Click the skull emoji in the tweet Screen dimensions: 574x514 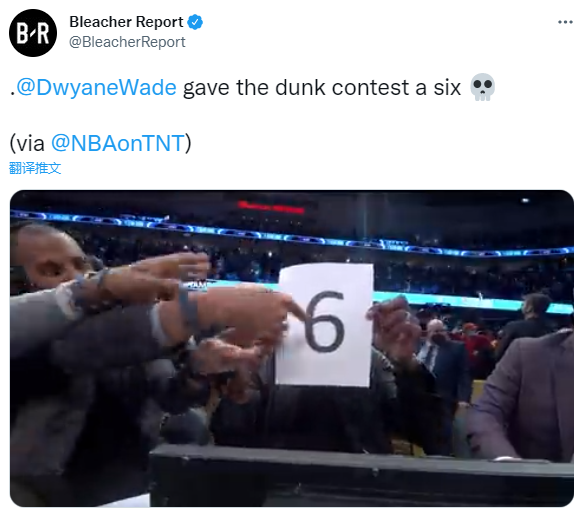click(482, 87)
